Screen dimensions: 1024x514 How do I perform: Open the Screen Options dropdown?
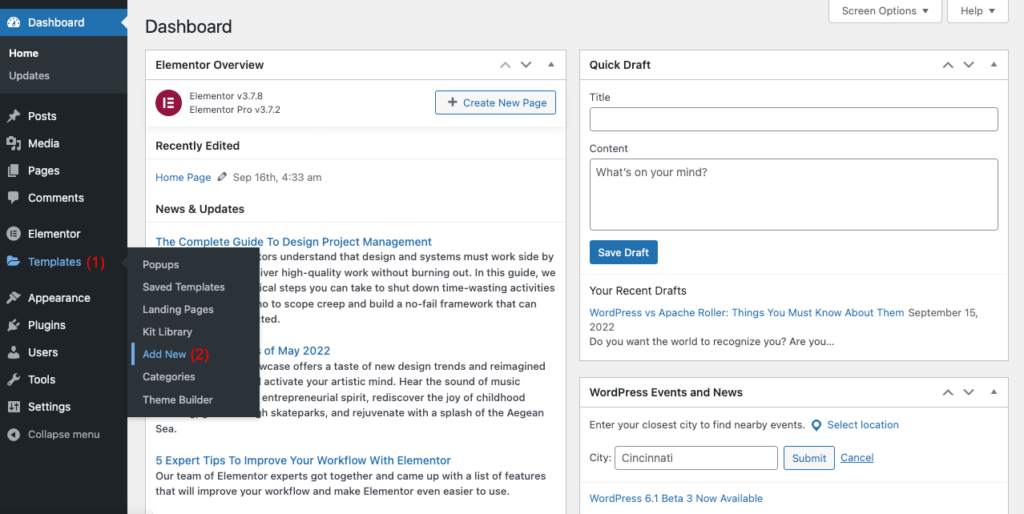(x=884, y=11)
